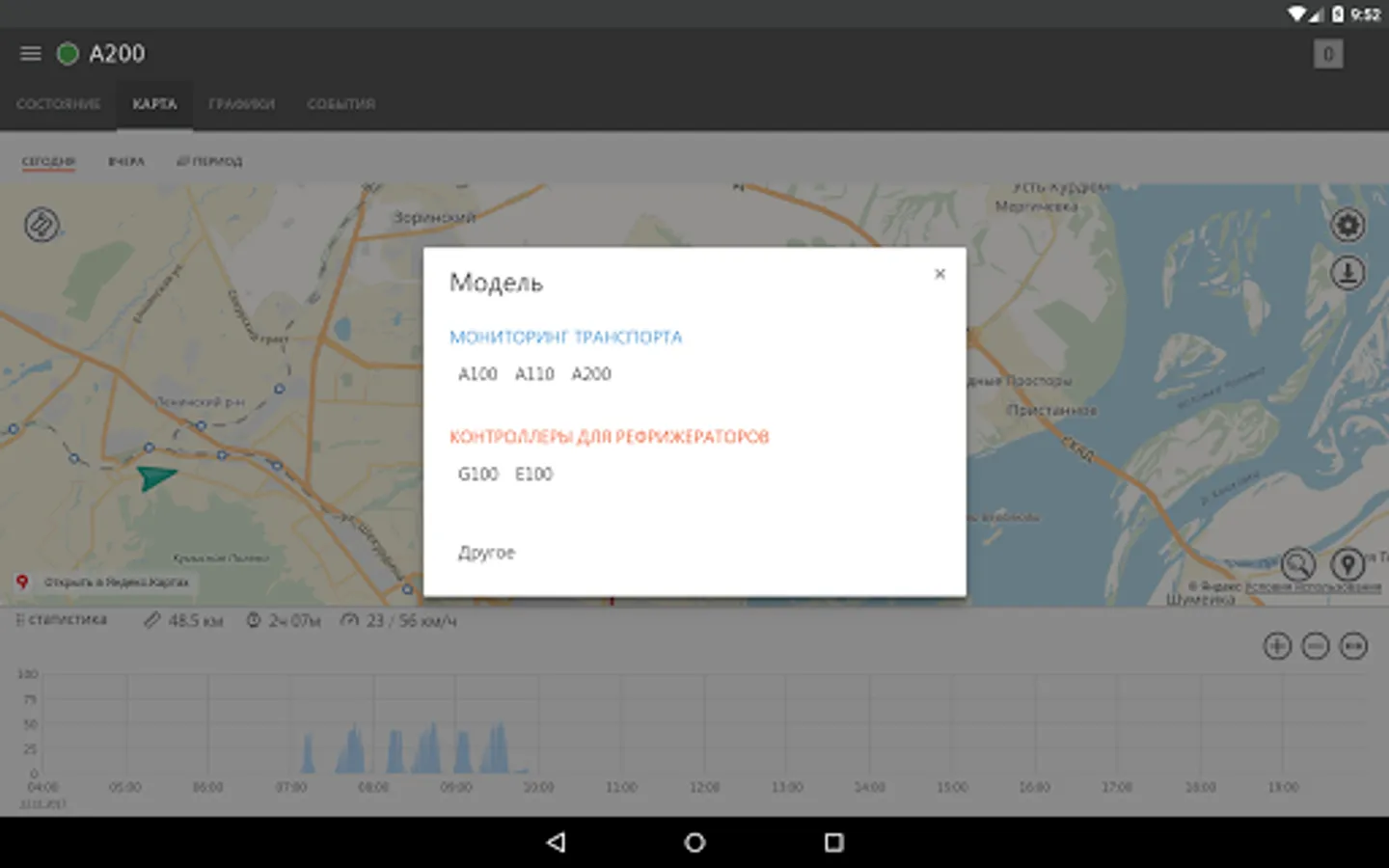This screenshot has width=1389, height=868.
Task: Tap the Android back button
Action: 556,843
